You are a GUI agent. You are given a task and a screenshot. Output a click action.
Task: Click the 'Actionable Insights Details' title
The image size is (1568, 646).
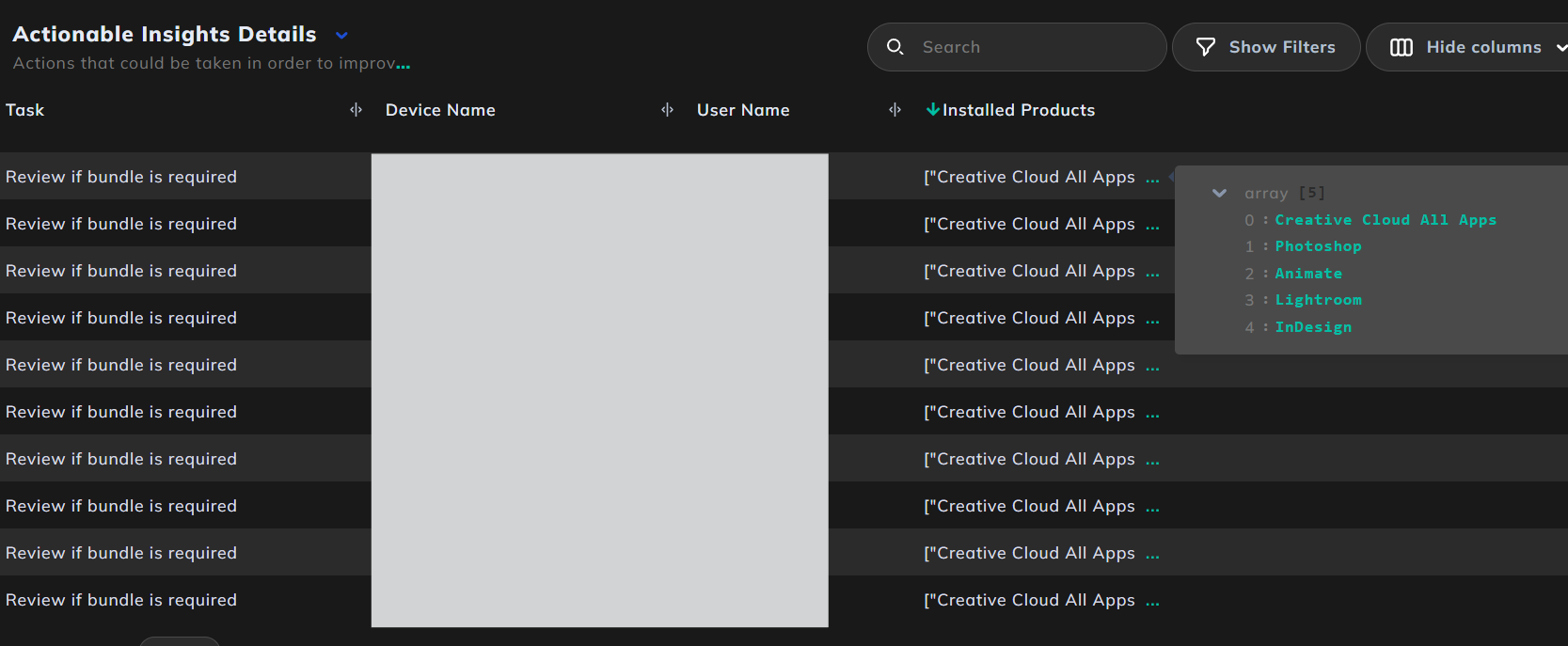point(165,35)
